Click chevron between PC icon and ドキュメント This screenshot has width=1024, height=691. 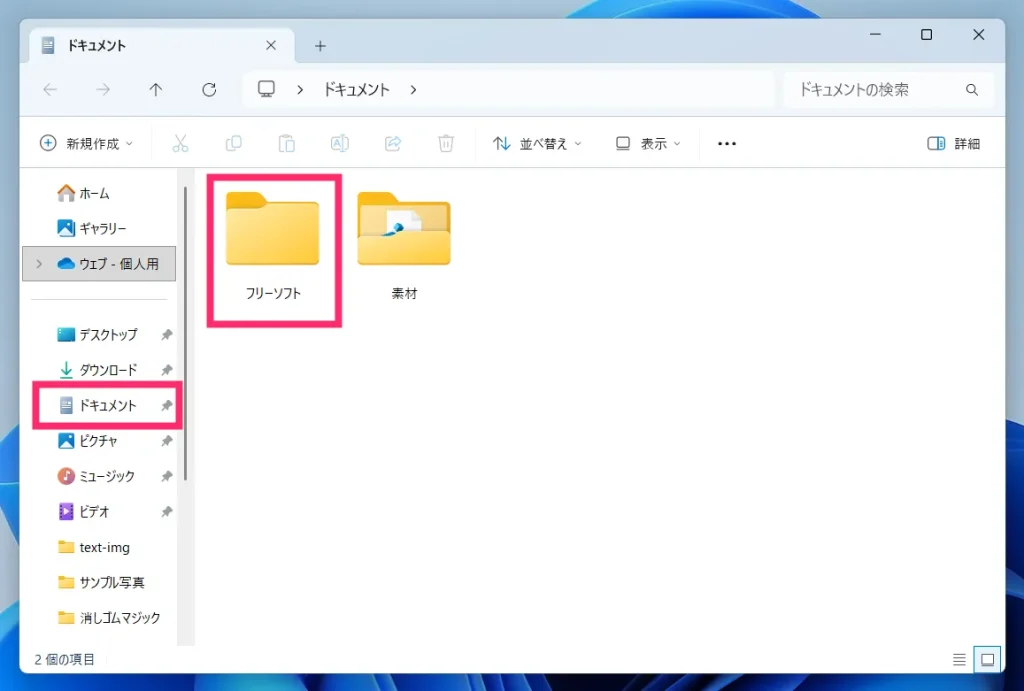(300, 89)
